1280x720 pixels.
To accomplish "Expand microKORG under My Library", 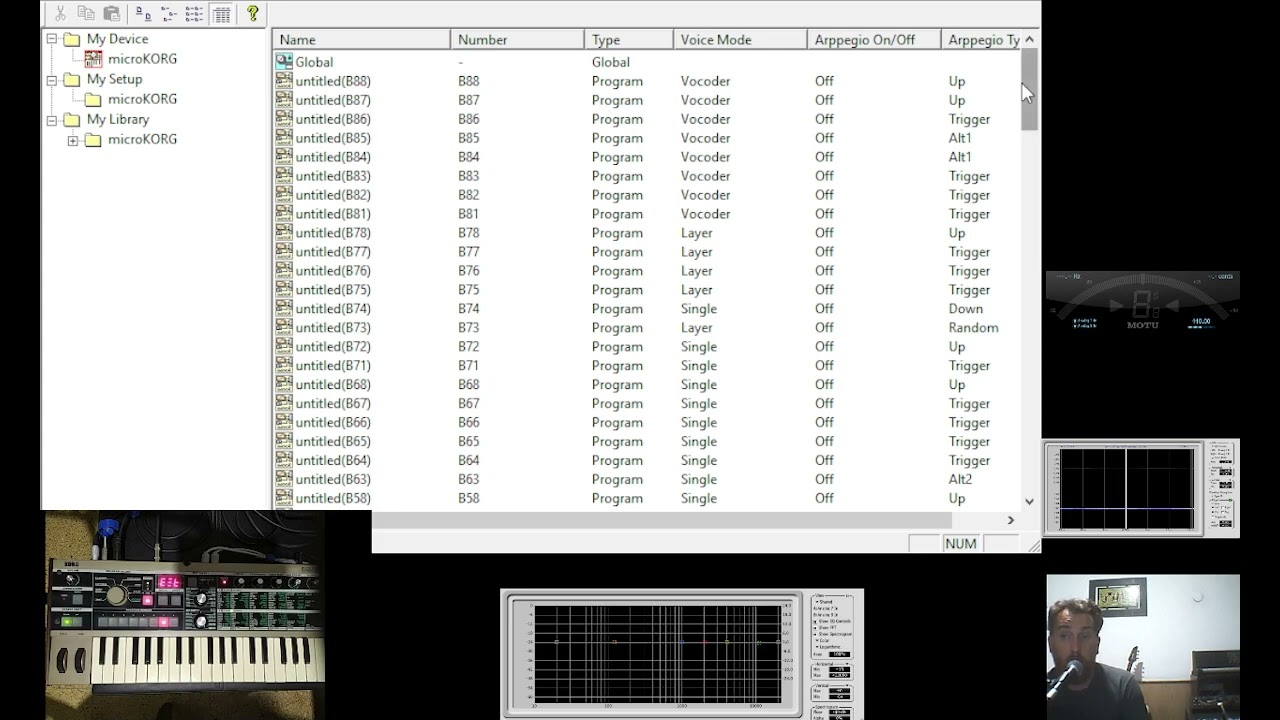I will pos(73,140).
